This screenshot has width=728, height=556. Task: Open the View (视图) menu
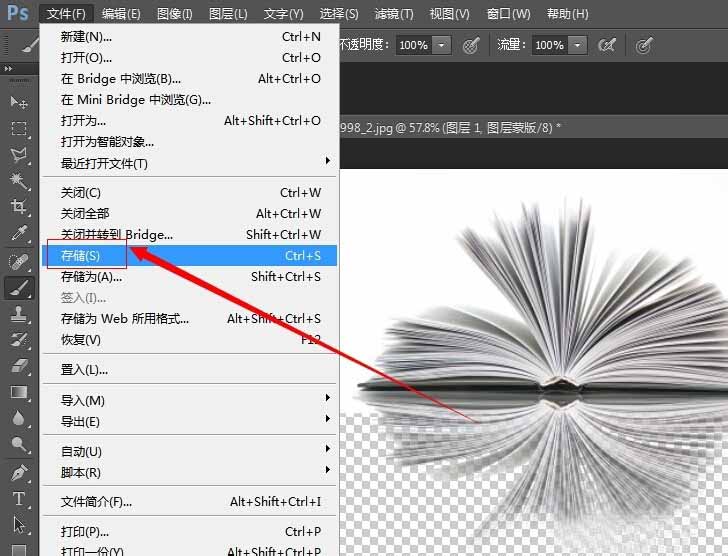(449, 13)
